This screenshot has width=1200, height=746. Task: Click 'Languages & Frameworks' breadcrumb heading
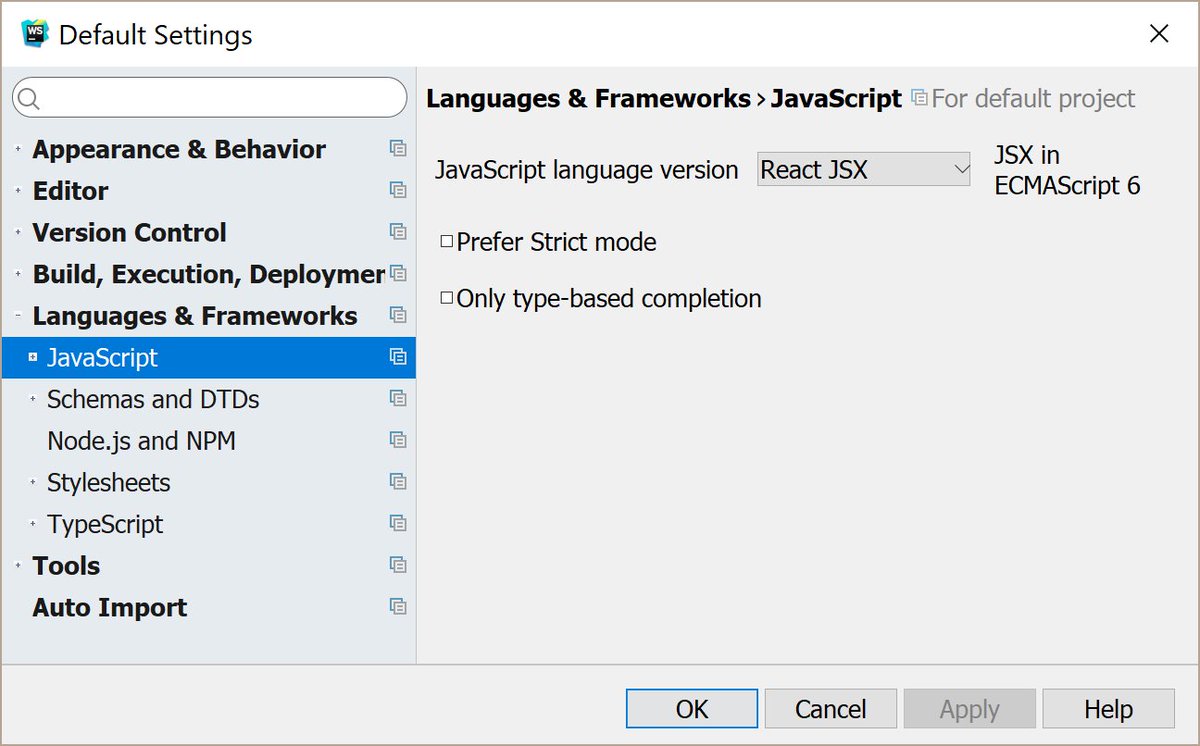tap(588, 98)
